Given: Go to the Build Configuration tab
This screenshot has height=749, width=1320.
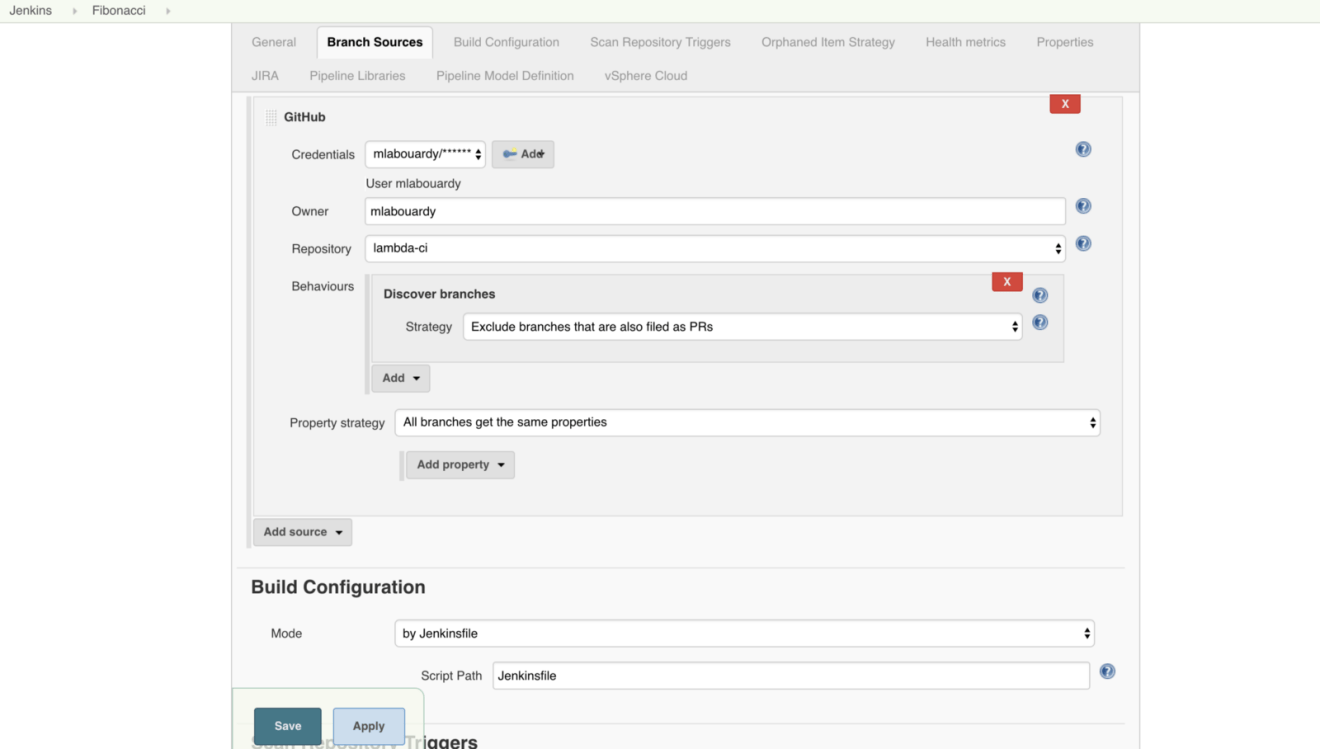Looking at the screenshot, I should 506,42.
